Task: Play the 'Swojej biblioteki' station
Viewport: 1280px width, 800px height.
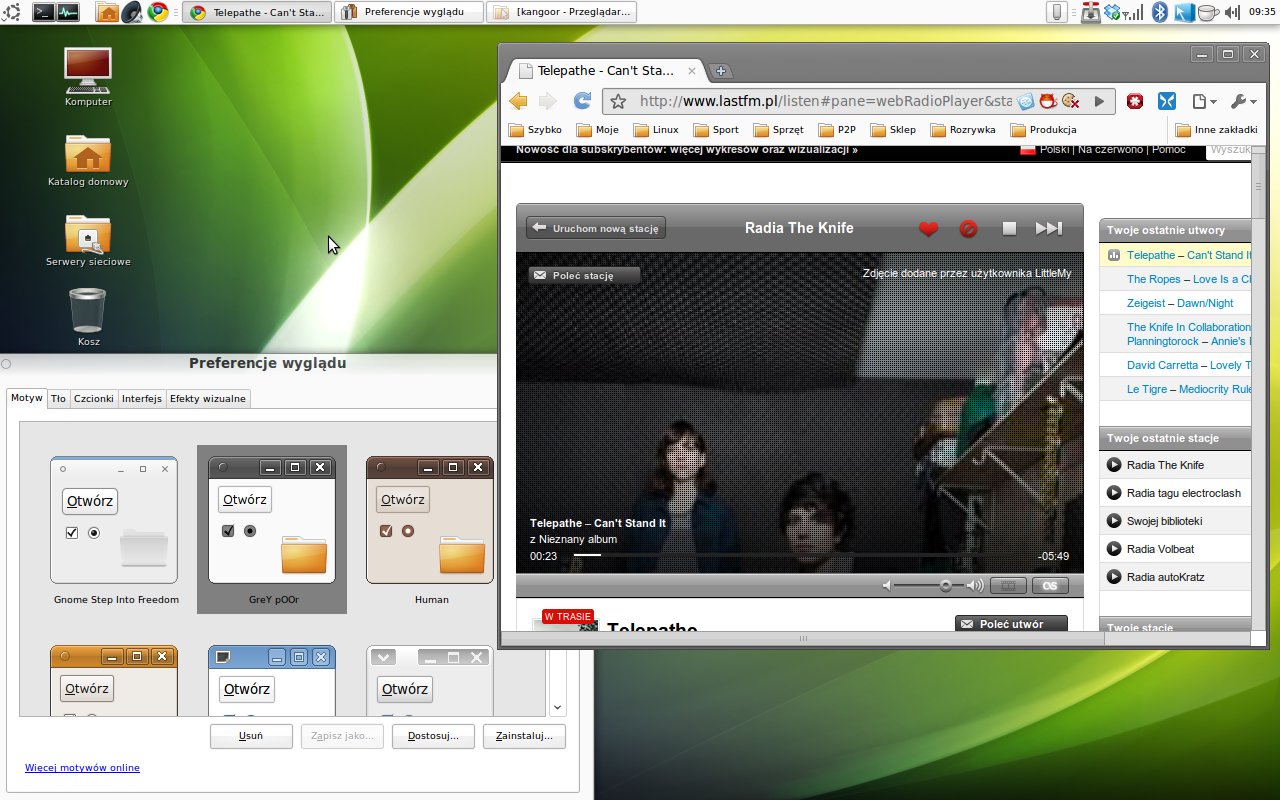Action: (1114, 521)
